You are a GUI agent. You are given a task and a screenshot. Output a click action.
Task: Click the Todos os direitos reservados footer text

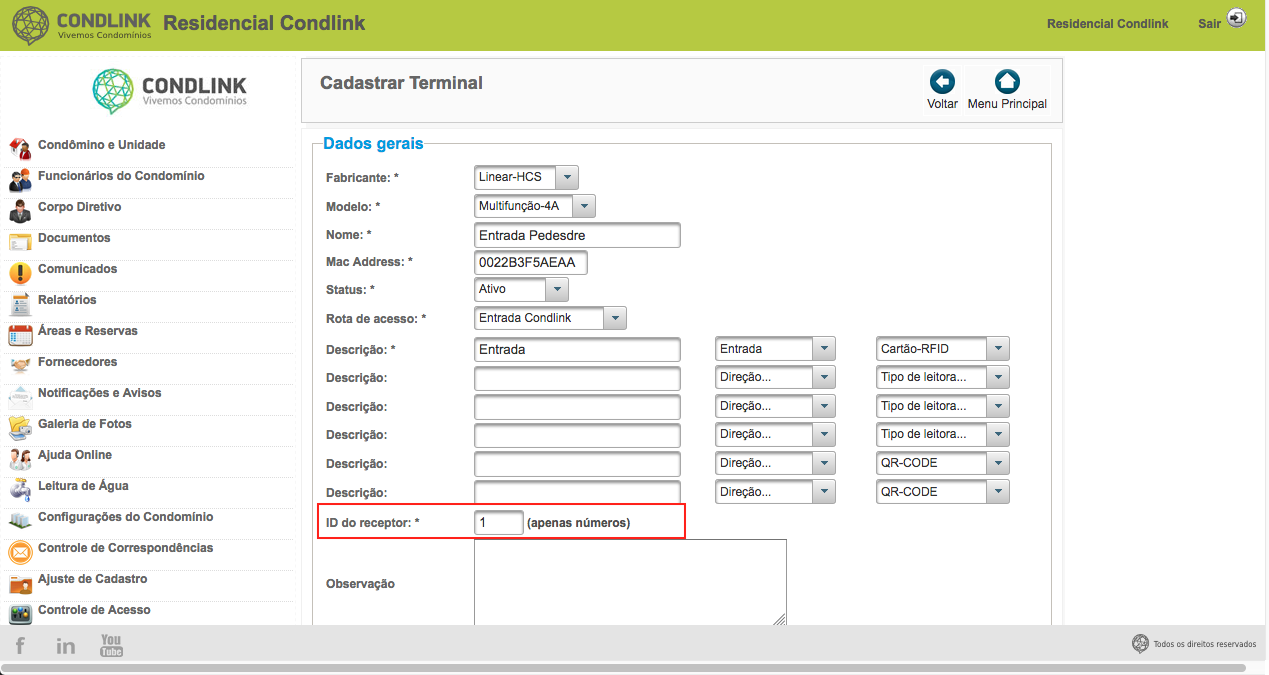(1204, 644)
